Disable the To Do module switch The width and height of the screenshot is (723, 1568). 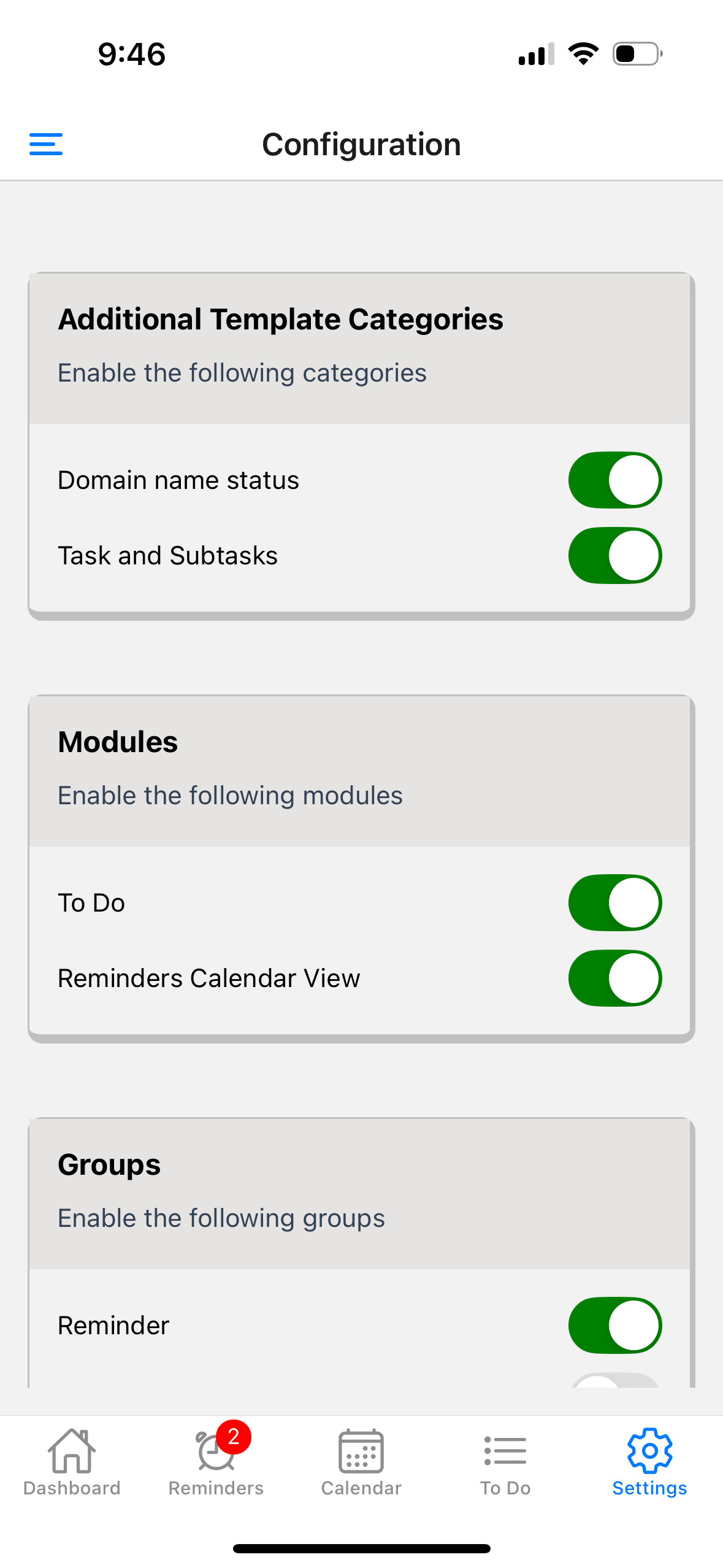(x=614, y=903)
